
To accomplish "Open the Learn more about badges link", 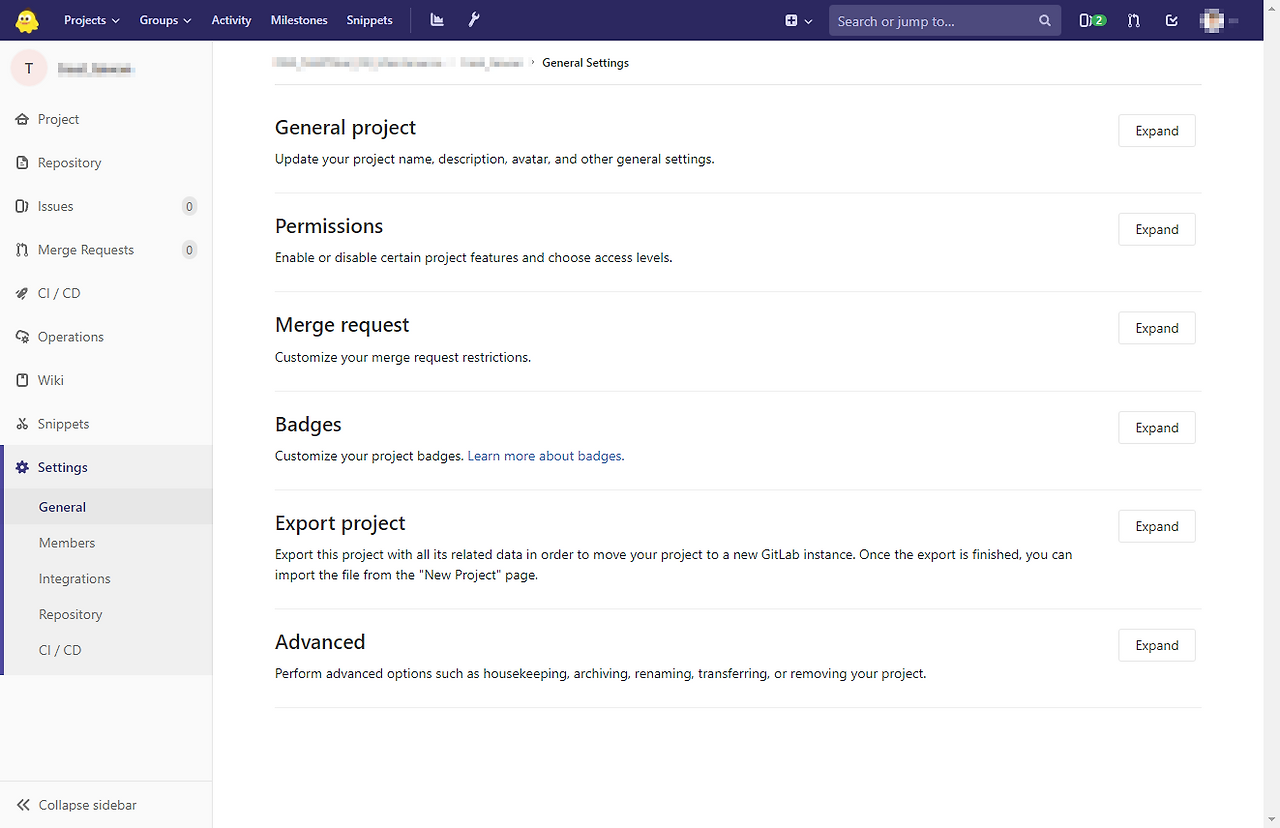I will (x=544, y=455).
